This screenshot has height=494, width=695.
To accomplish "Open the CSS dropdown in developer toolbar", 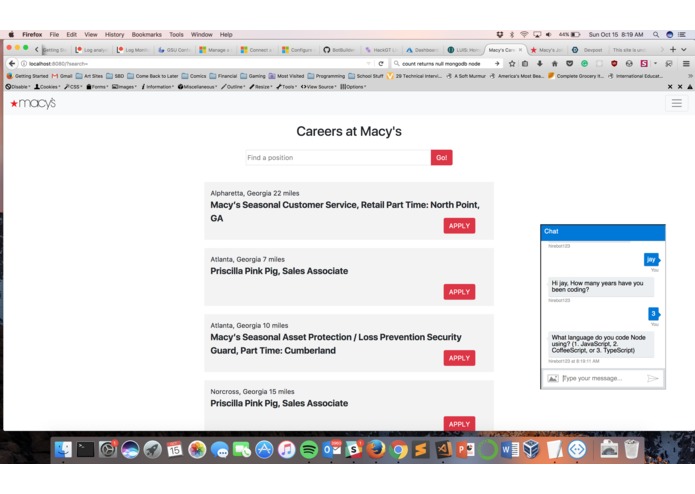I will [x=73, y=87].
